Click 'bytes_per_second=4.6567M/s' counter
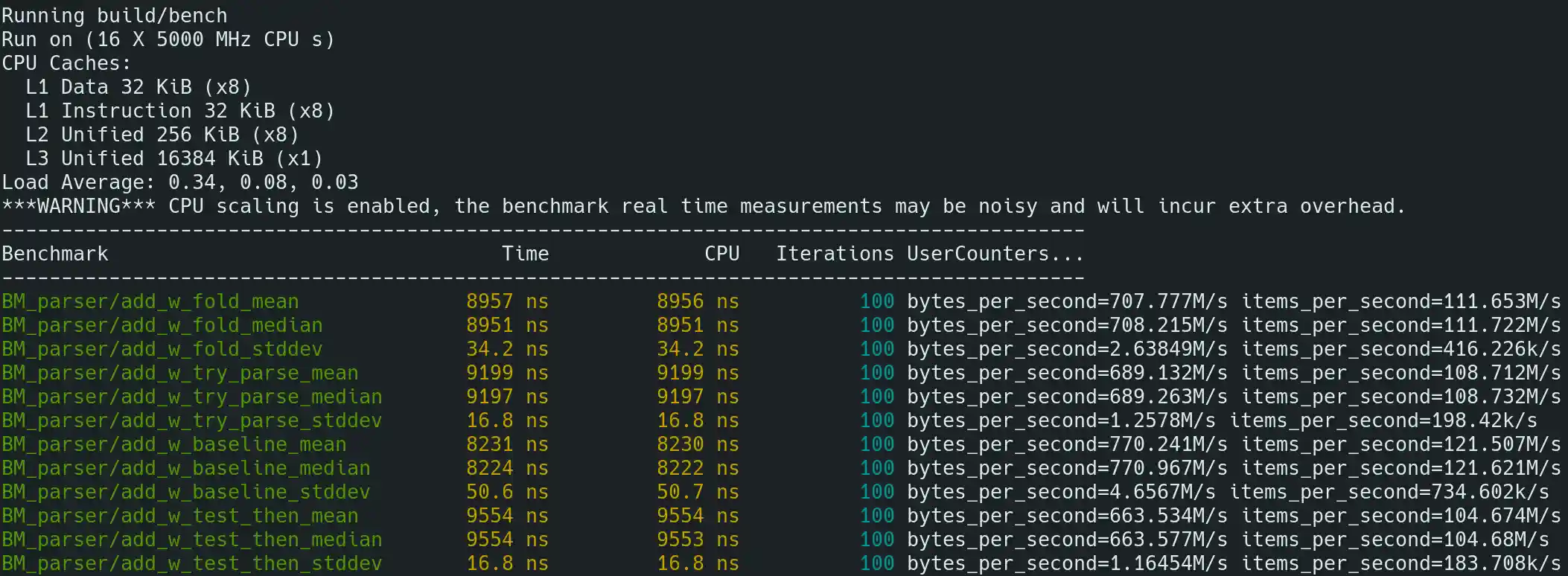This screenshot has width=1568, height=576. point(1061,492)
